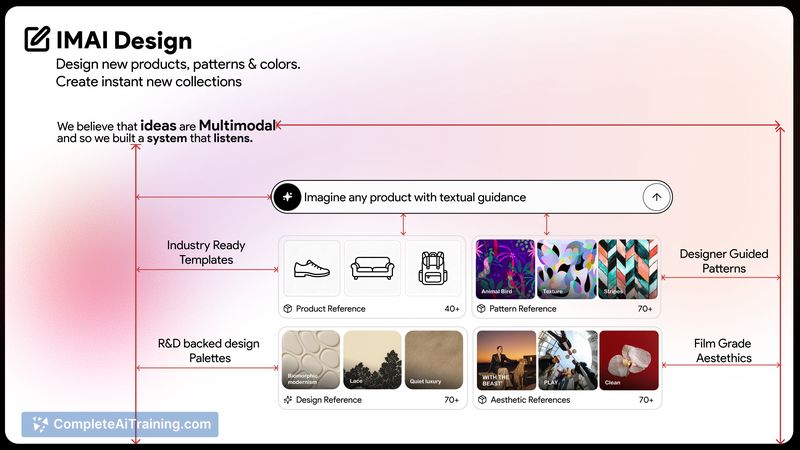This screenshot has height=450, width=800.
Task: Open the 'With the Beast' aesthetic thumbnail
Action: coord(505,360)
